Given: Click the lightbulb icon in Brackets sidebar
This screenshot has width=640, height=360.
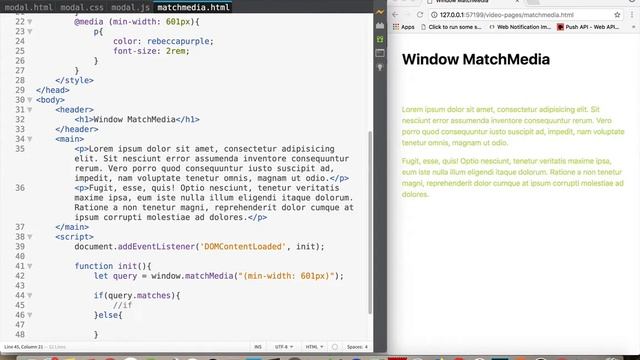Looking at the screenshot, I should coord(380,67).
